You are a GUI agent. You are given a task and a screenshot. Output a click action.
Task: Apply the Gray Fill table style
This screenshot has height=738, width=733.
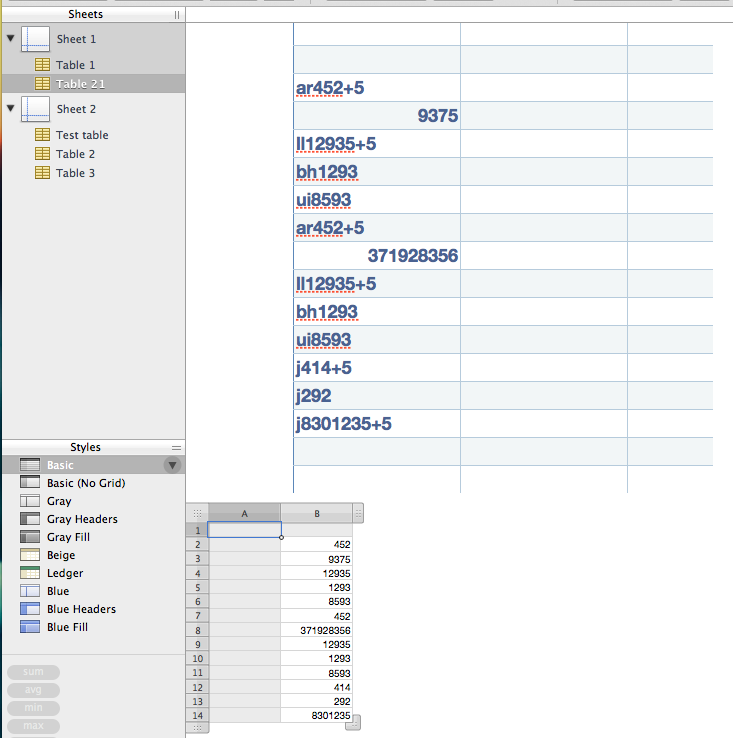tap(94, 537)
